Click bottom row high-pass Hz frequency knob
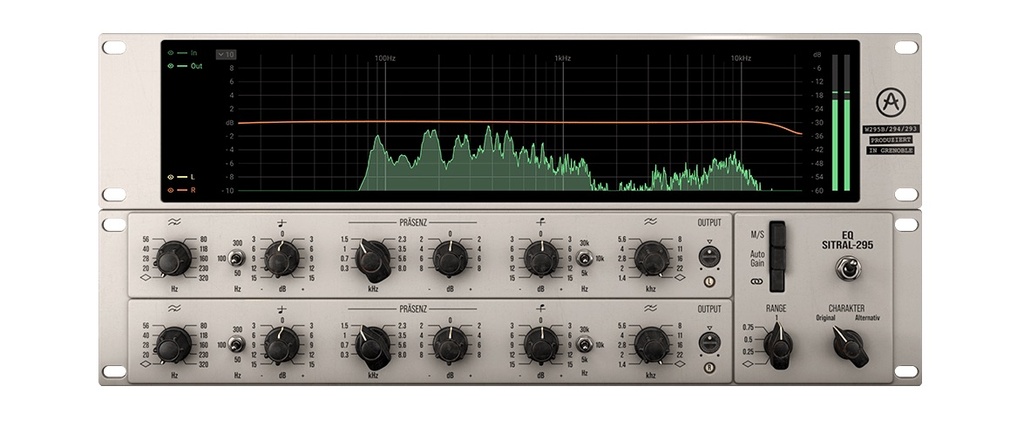The width and height of the screenshot is (1024, 427). tap(174, 345)
